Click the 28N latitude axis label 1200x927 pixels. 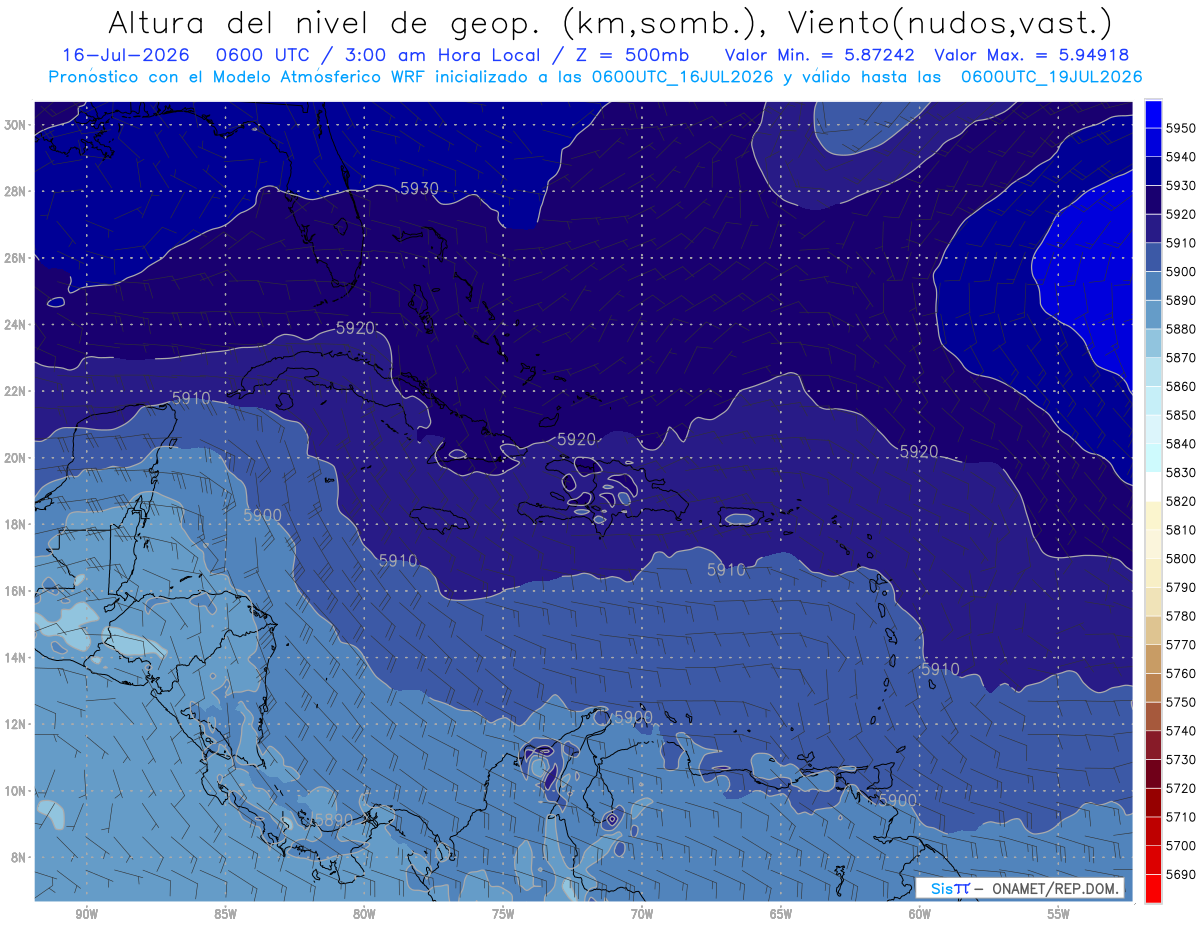[15, 191]
